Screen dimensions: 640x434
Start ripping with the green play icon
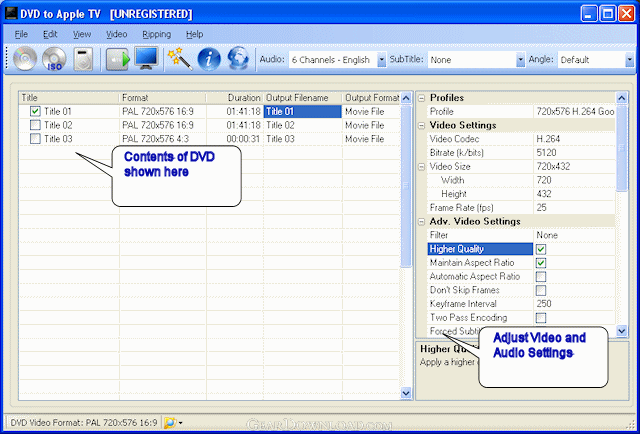pos(118,59)
